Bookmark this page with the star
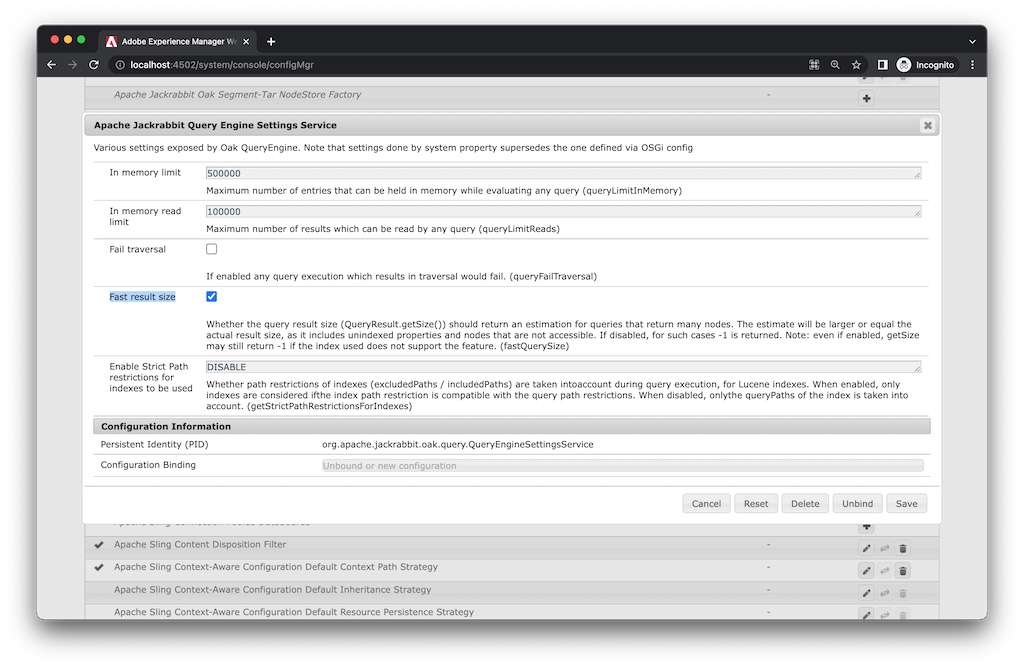The image size is (1024, 668). pyautogui.click(x=856, y=65)
